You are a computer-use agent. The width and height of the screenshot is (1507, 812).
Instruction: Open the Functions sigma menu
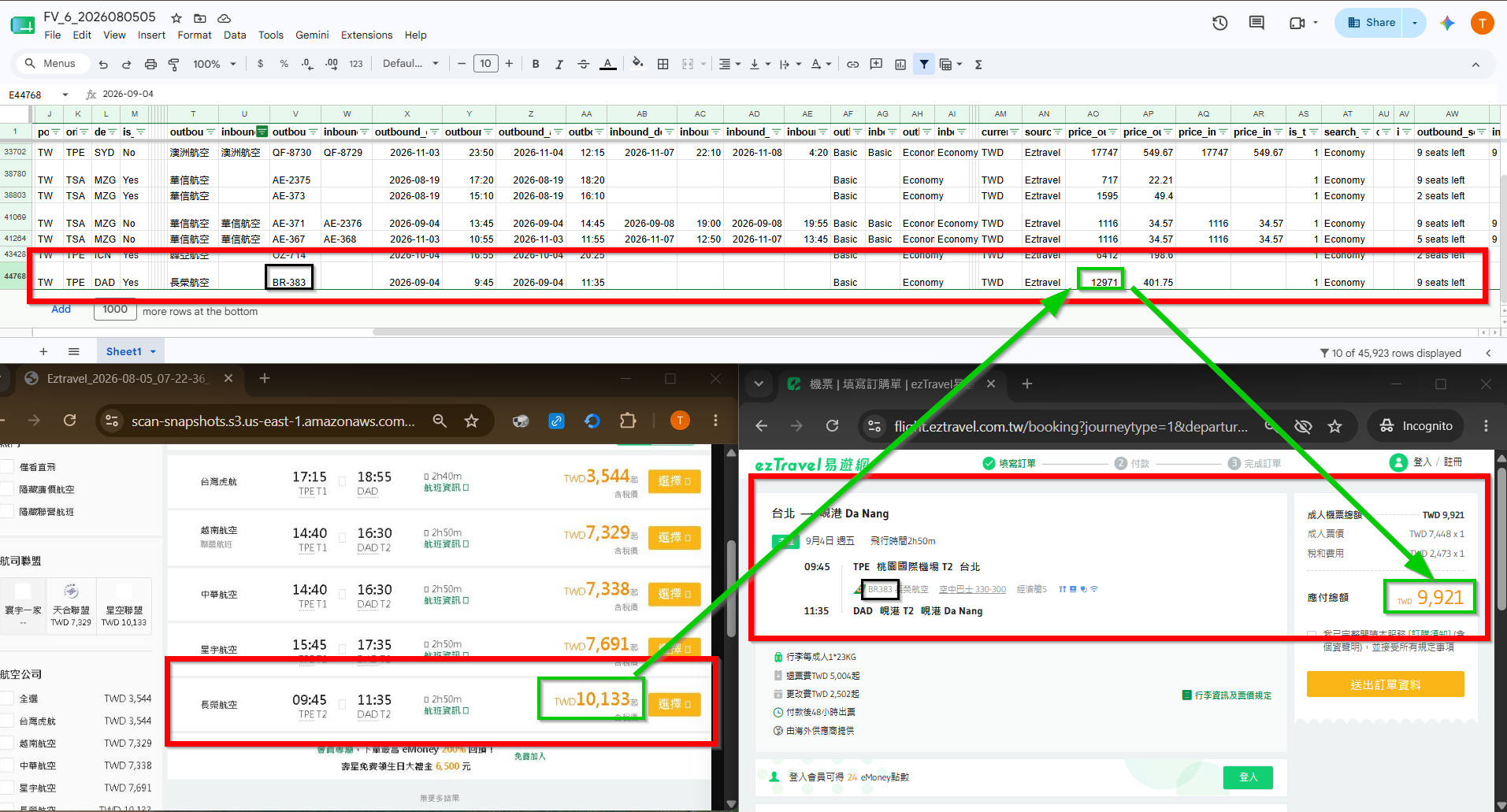click(x=978, y=64)
